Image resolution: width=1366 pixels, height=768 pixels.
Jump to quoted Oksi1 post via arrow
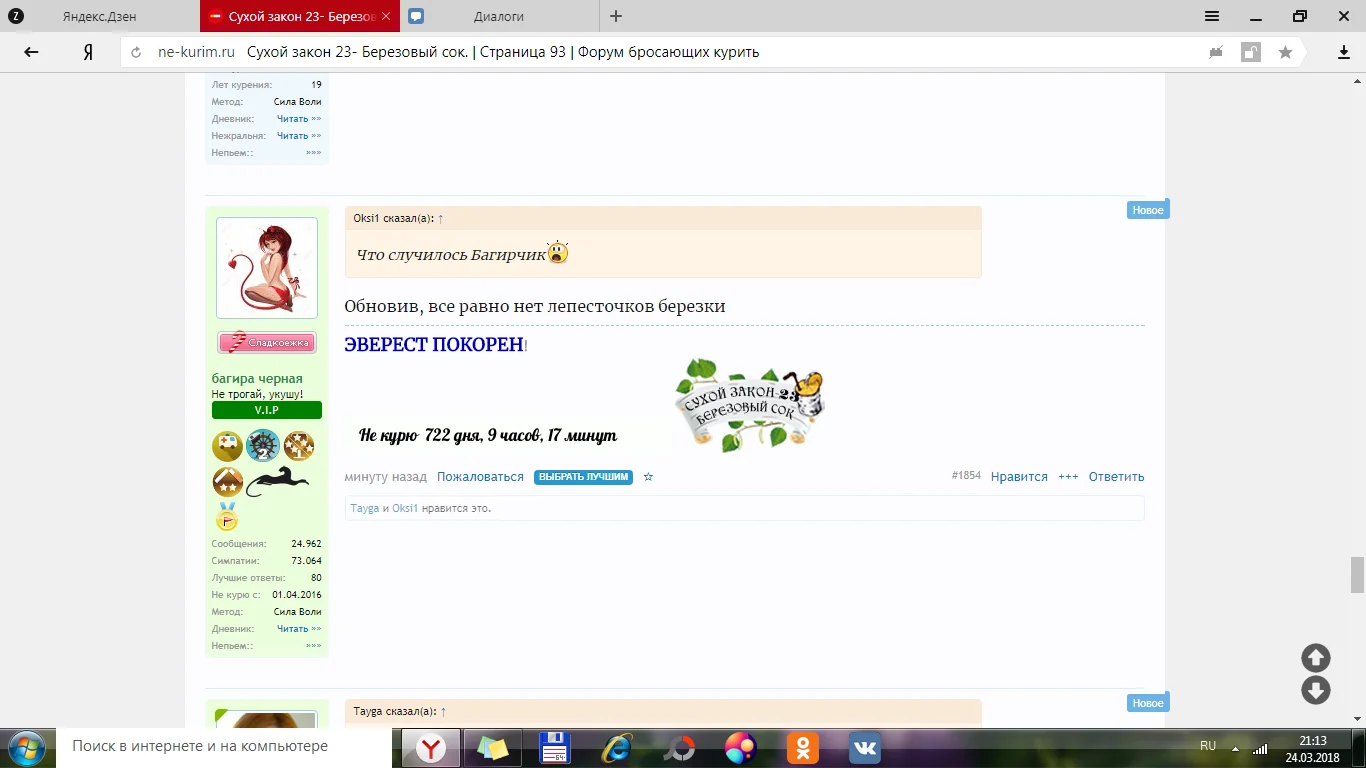click(441, 218)
